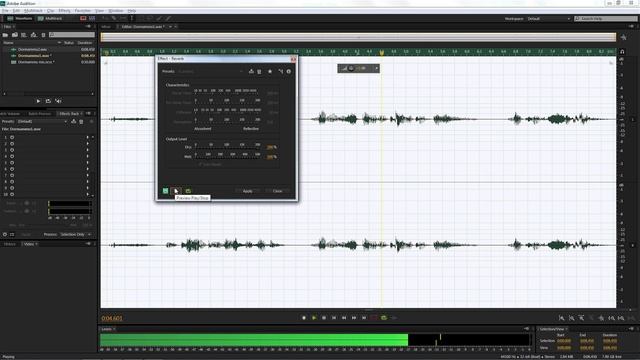Save Effects Rack preset icon

tap(73, 122)
